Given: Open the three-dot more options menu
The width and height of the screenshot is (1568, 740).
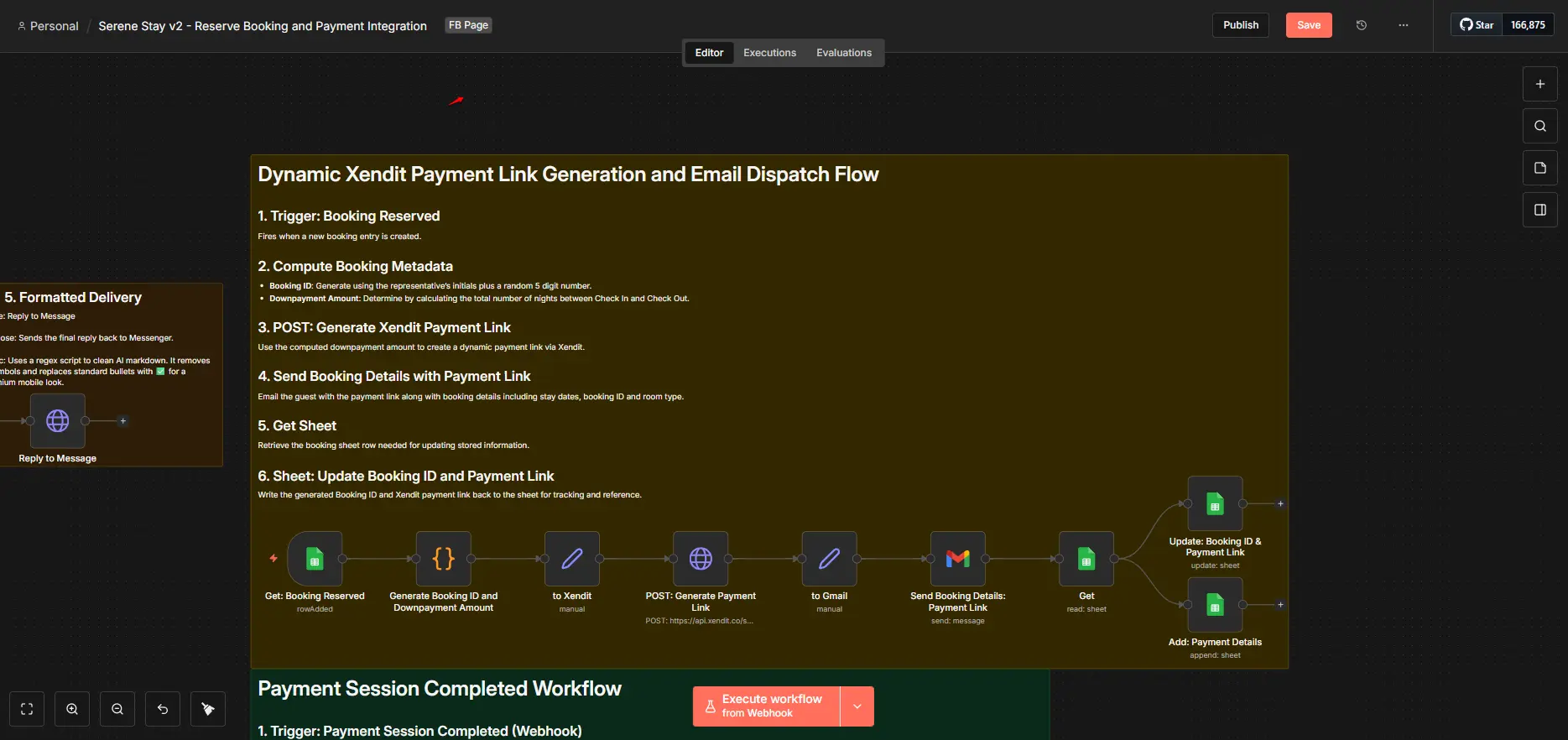Looking at the screenshot, I should 1404,25.
